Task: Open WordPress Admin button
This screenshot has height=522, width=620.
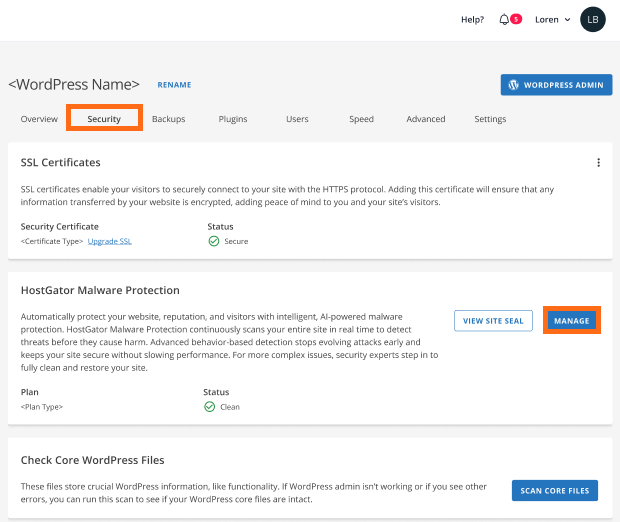Action: pos(556,85)
